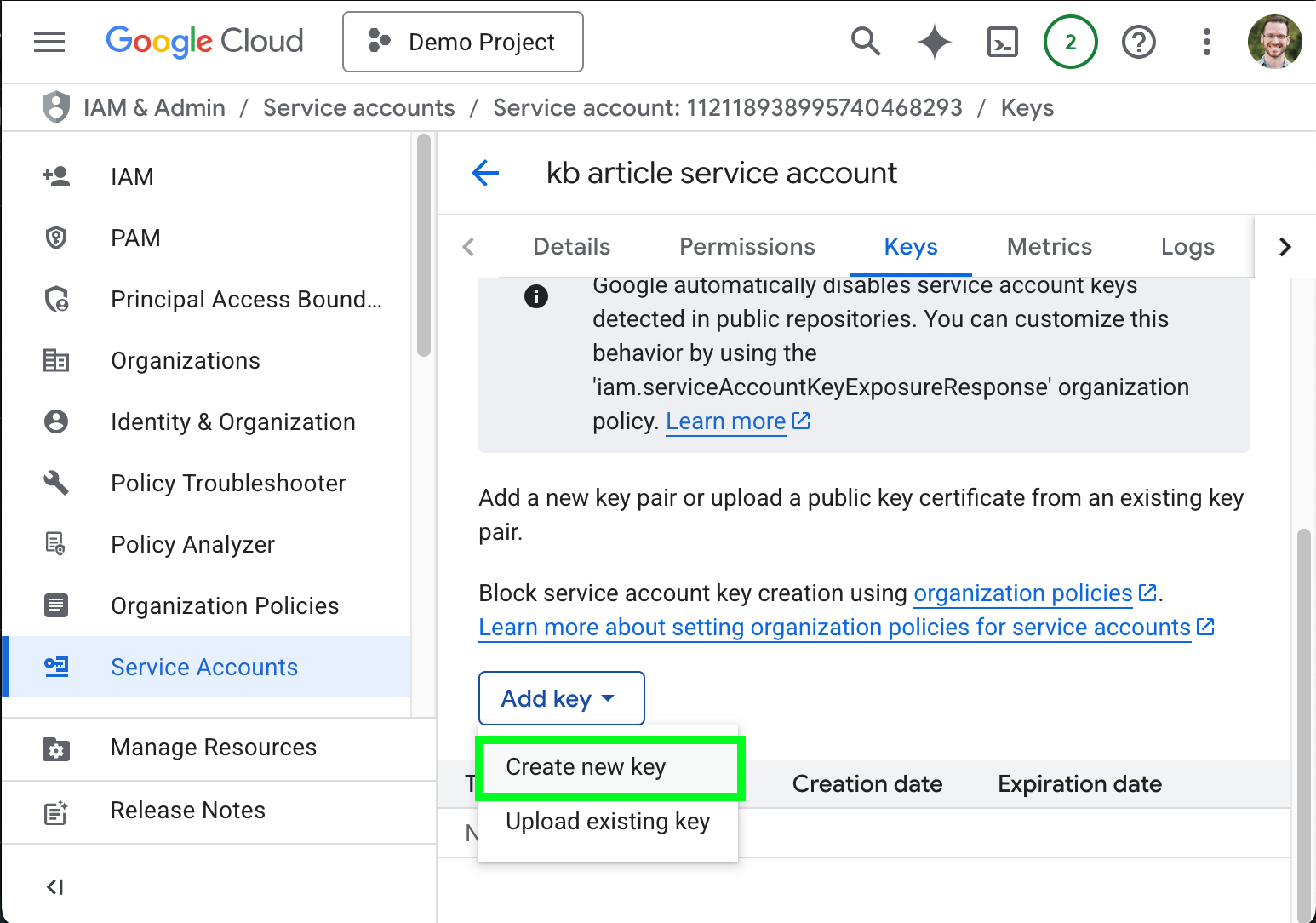Image resolution: width=1316 pixels, height=923 pixels.
Task: Choose Upload existing key option
Action: click(x=608, y=821)
